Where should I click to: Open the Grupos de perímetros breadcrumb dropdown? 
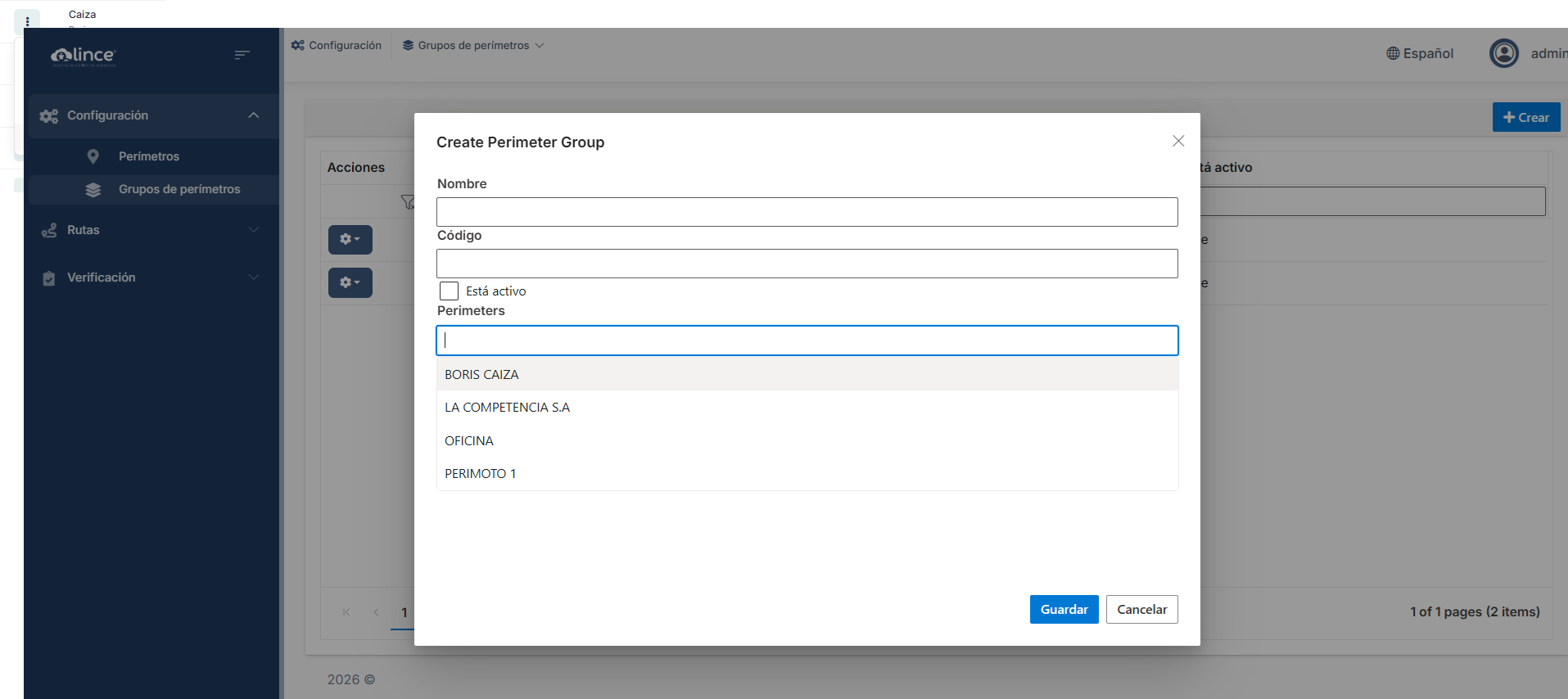473,46
